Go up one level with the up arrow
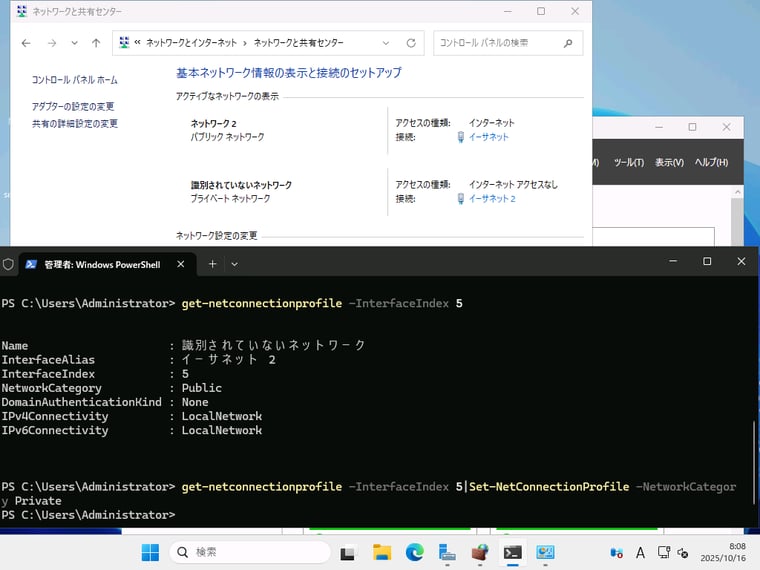Viewport: 760px width, 570px height. 96,43
